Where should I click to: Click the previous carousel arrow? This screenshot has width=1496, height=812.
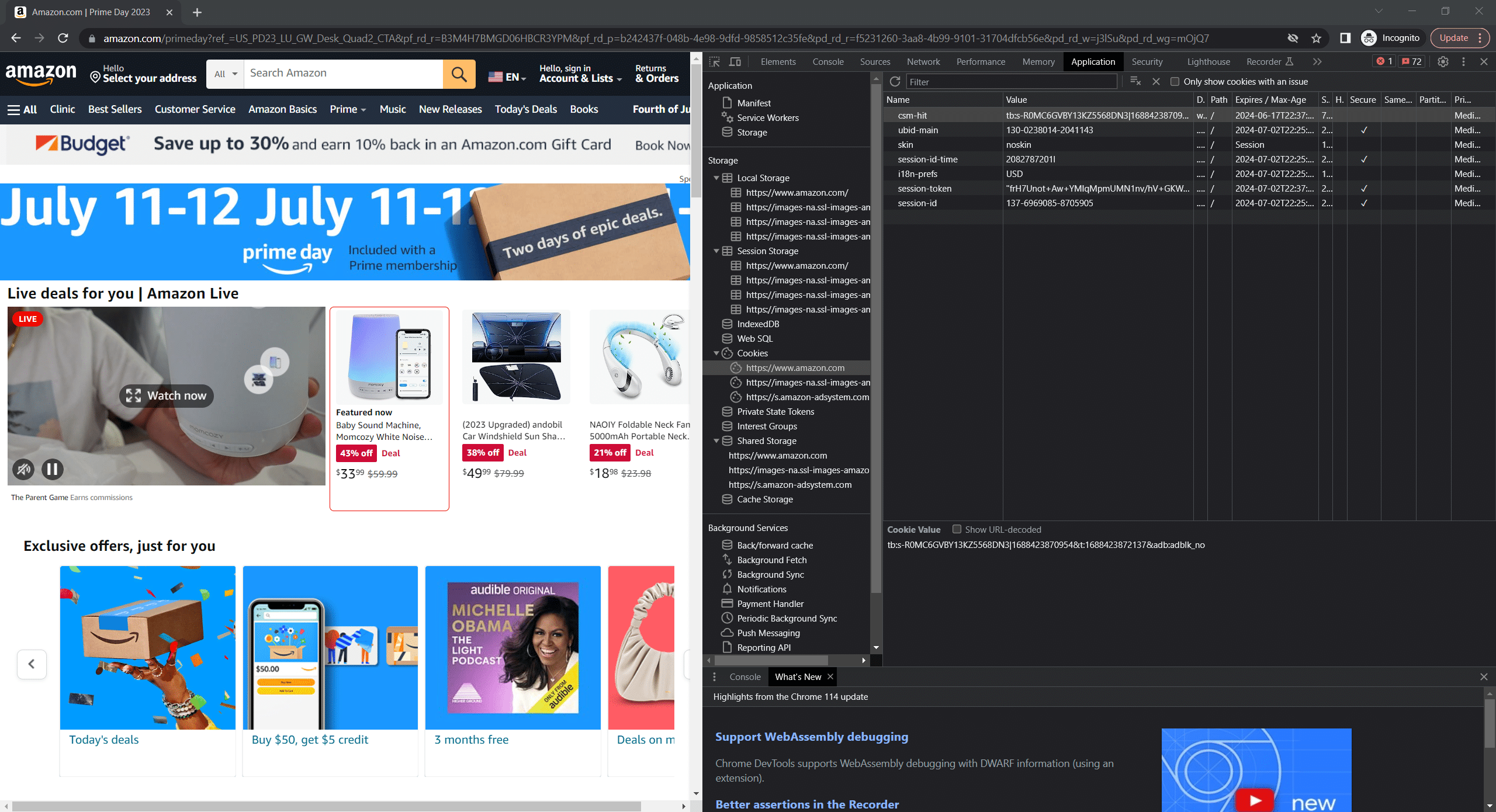tap(32, 664)
